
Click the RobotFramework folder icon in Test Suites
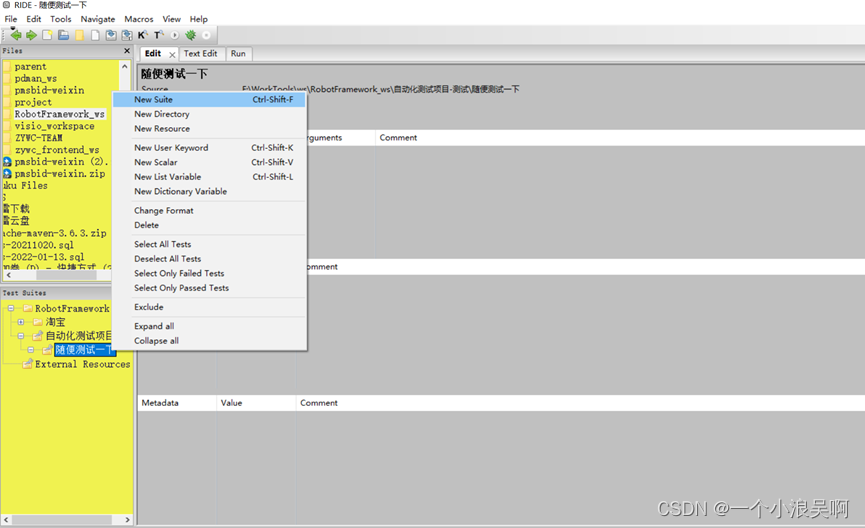click(x=28, y=308)
